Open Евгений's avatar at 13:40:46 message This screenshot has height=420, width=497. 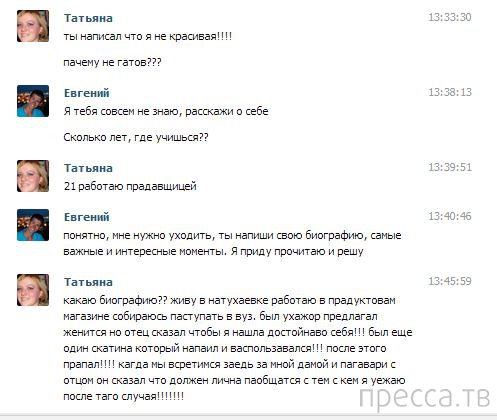[33, 225]
